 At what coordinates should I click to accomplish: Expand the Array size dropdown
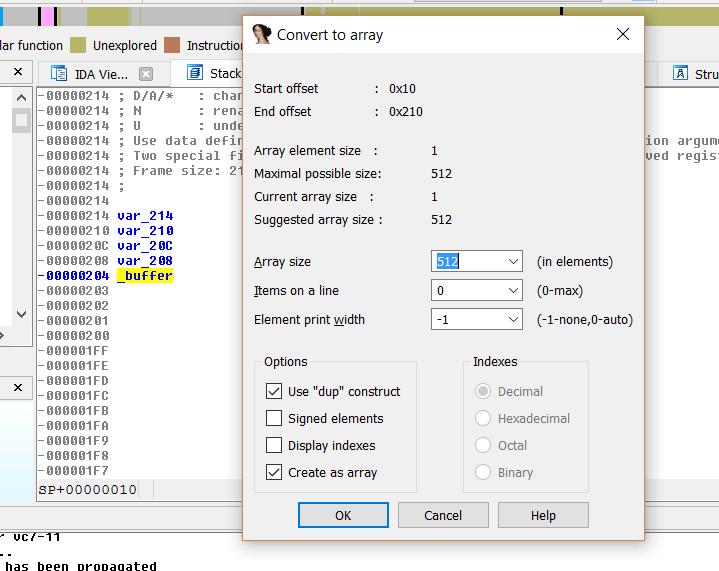[513, 262]
